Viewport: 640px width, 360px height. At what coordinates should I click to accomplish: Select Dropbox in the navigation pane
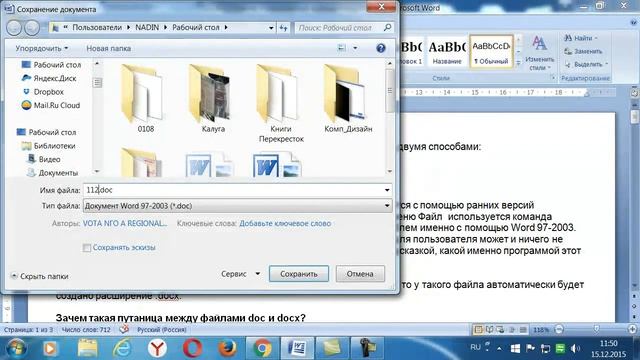click(x=43, y=92)
